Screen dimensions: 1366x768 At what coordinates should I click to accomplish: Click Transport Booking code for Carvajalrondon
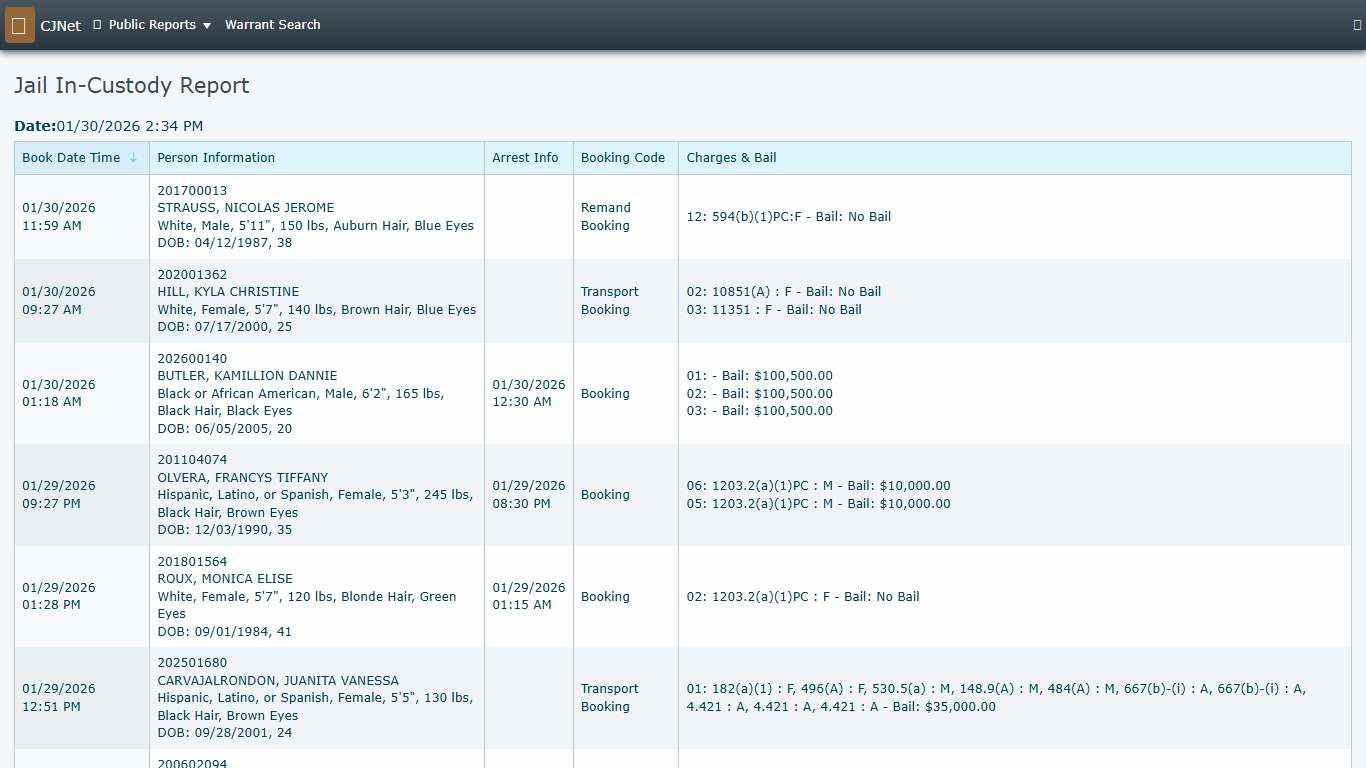click(x=609, y=697)
